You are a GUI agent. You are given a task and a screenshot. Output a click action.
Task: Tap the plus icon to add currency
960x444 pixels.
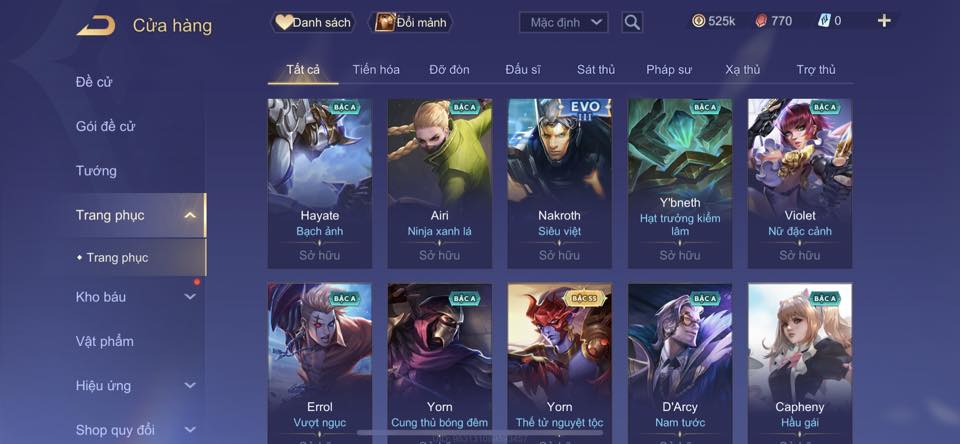[884, 21]
